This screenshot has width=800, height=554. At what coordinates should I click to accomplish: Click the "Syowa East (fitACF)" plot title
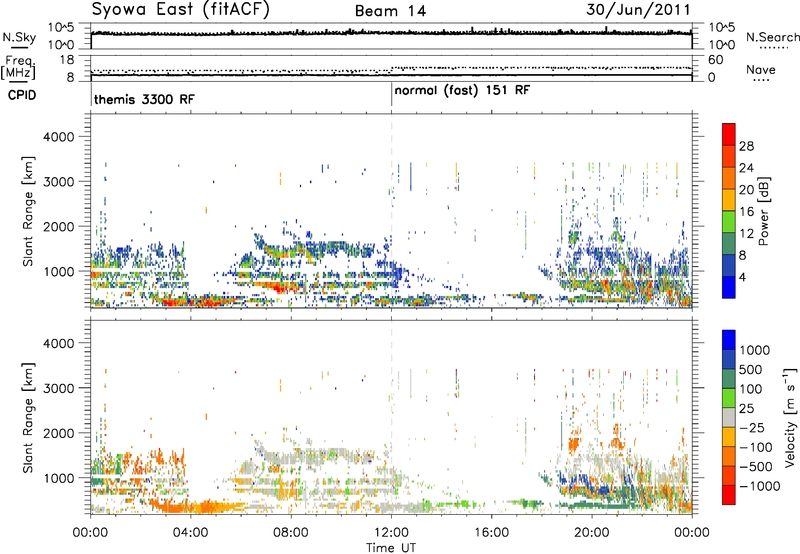(181, 10)
